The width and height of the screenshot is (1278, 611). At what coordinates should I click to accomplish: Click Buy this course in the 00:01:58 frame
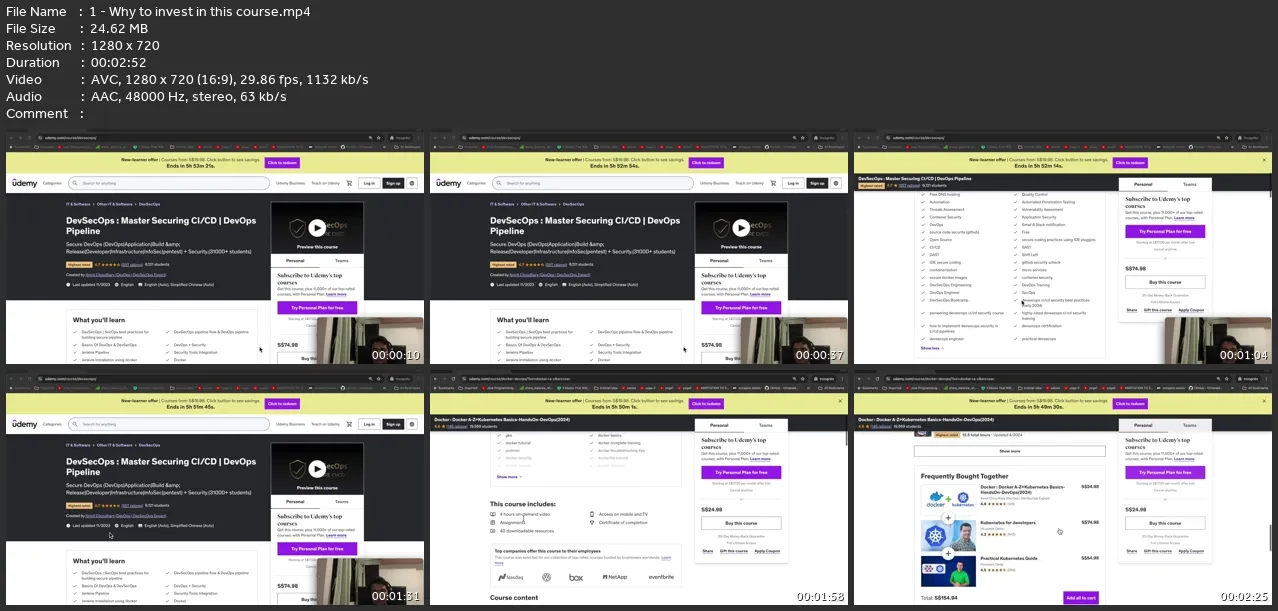pyautogui.click(x=741, y=523)
